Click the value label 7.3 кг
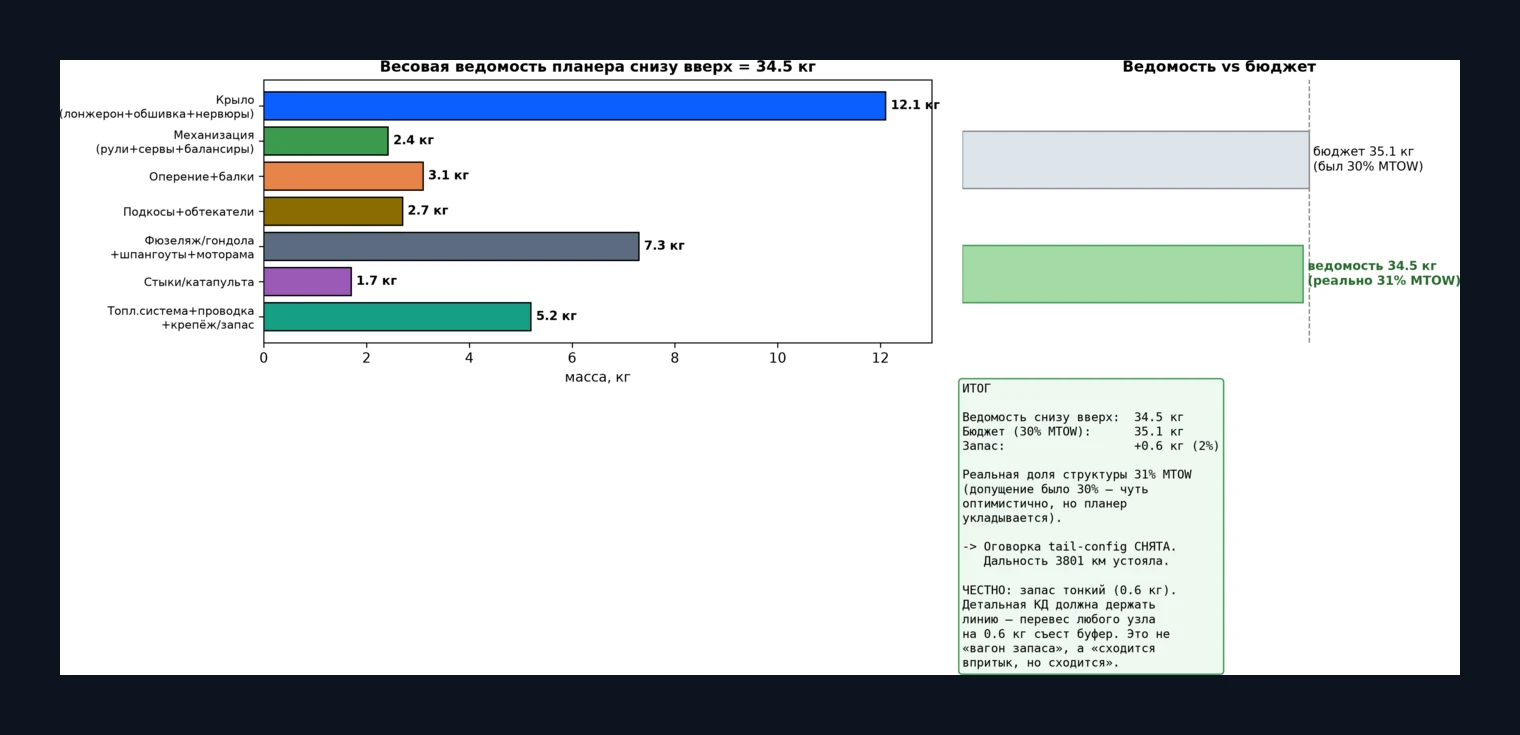This screenshot has width=1520, height=735. pos(664,245)
